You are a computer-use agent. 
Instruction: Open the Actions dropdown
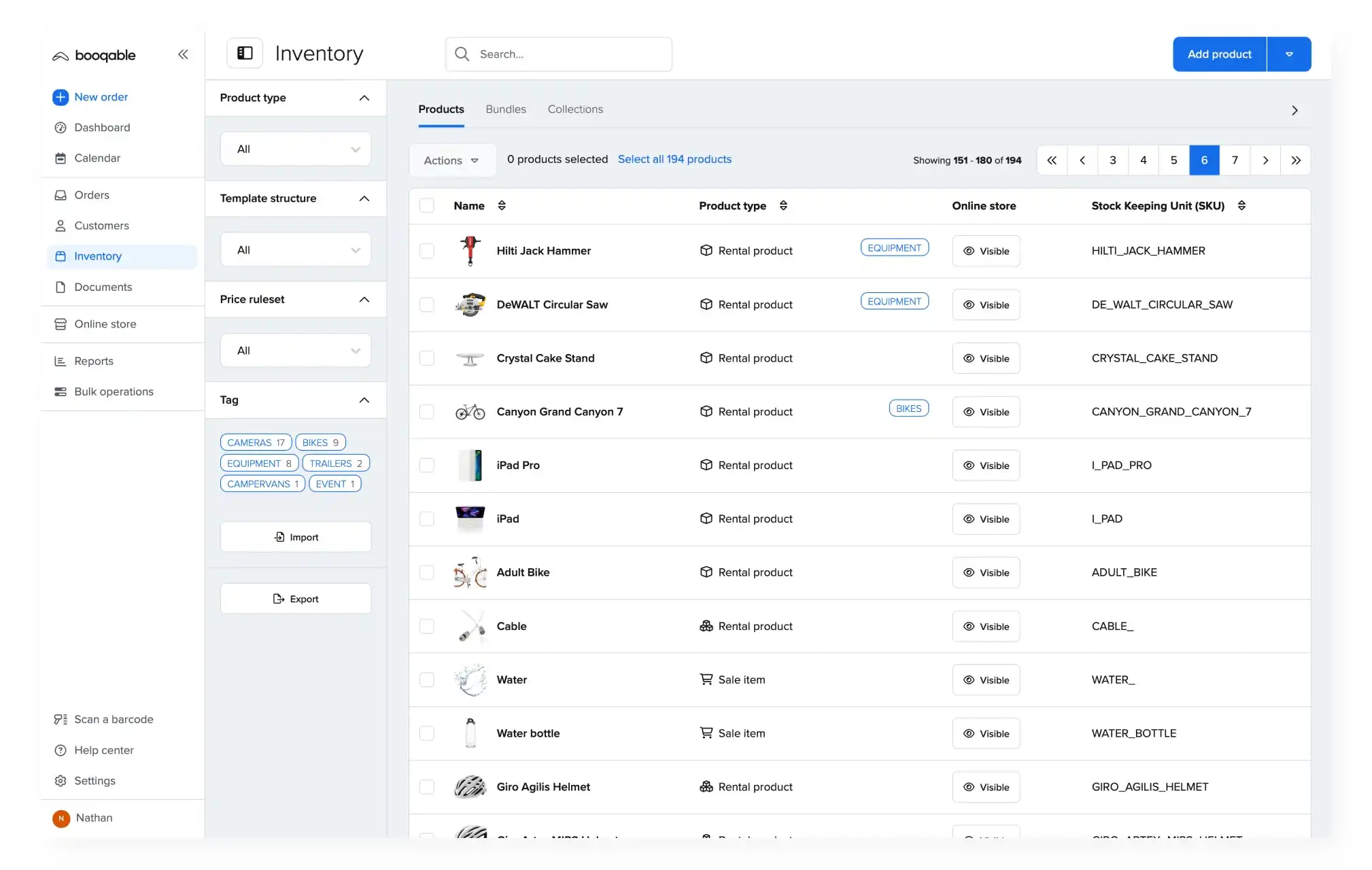click(451, 160)
